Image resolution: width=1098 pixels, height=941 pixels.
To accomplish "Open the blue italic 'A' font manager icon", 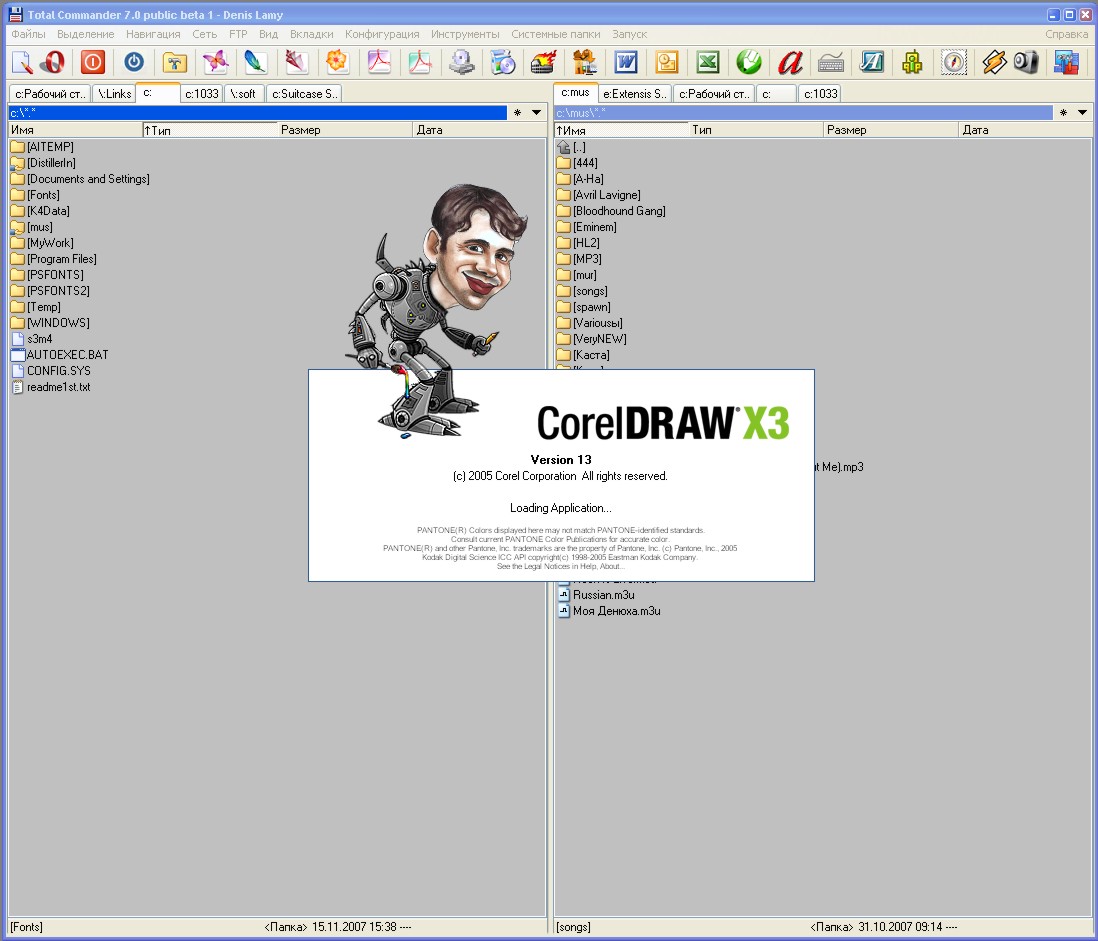I will [x=872, y=62].
